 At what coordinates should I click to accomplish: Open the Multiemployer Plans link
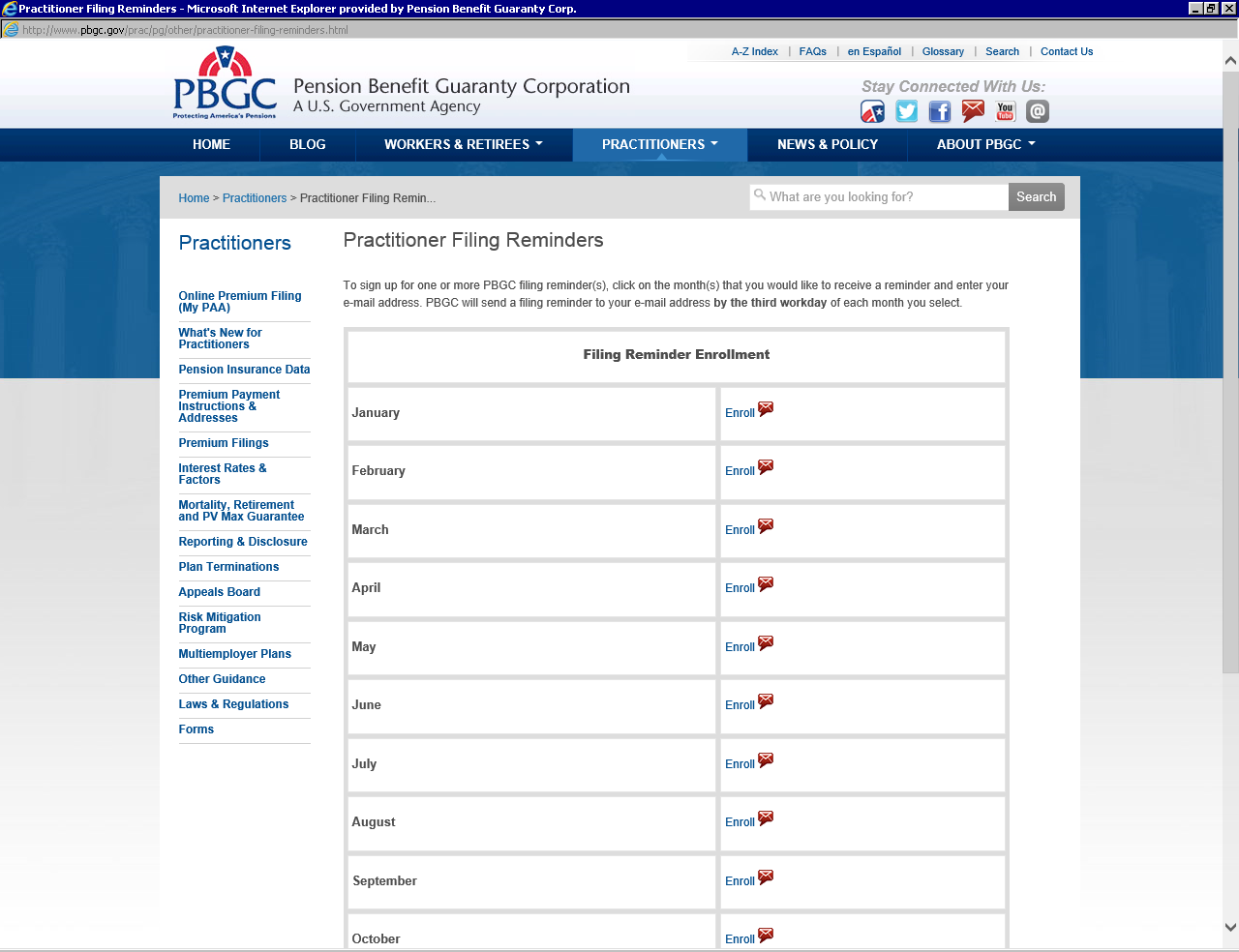235,654
